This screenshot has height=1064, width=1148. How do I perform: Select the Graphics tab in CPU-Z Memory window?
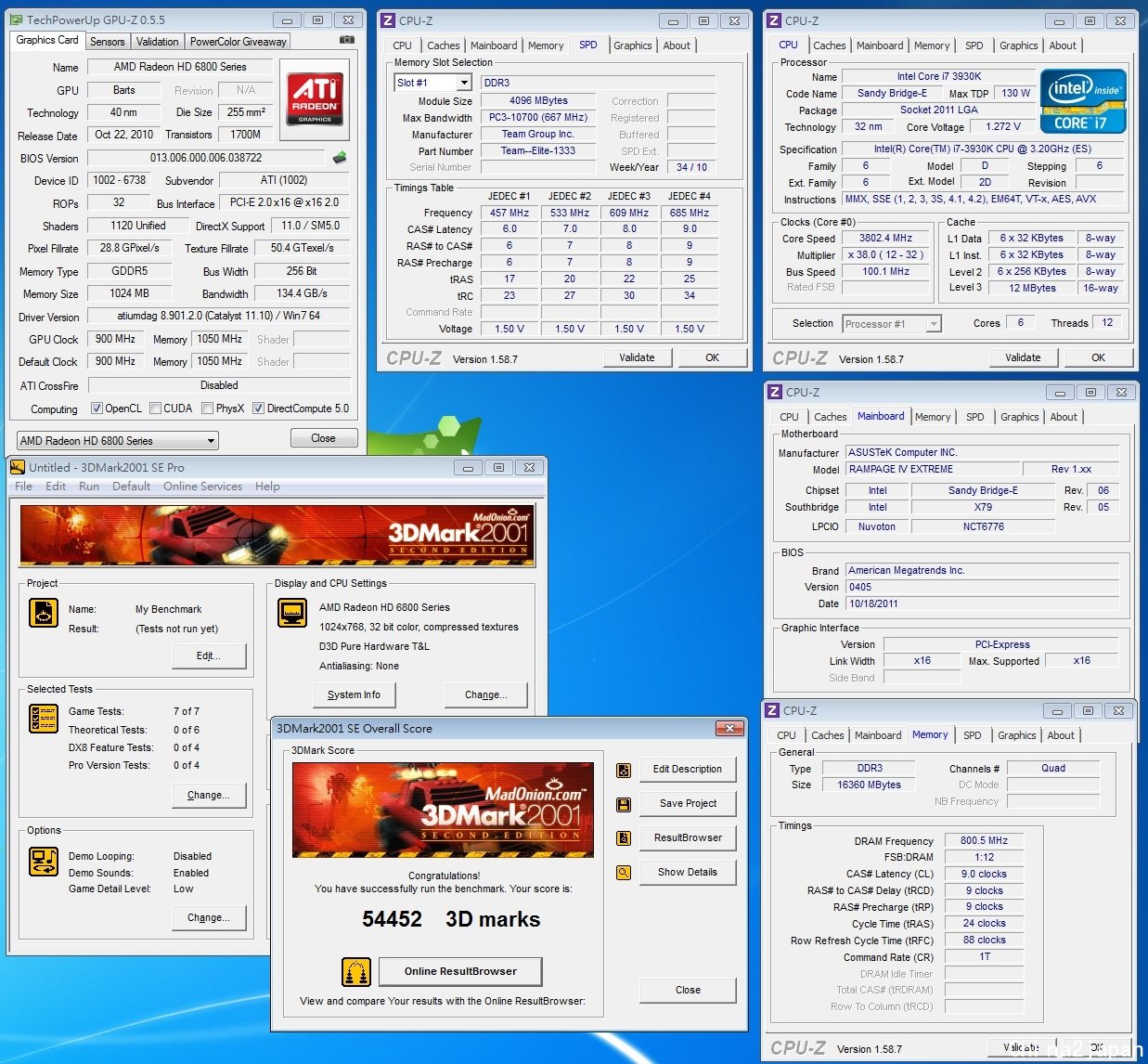(1017, 735)
